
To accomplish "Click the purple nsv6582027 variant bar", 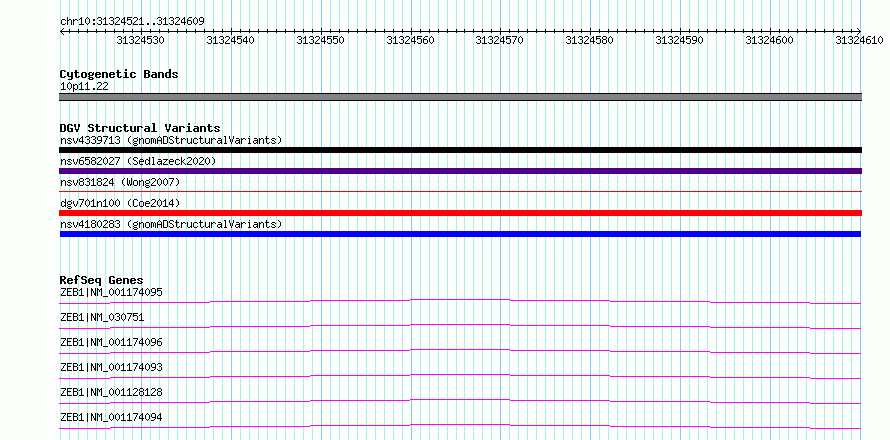I will (x=460, y=171).
